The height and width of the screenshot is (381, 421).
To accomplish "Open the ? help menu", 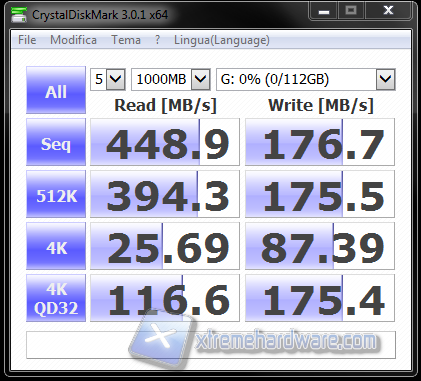I will 157,40.
